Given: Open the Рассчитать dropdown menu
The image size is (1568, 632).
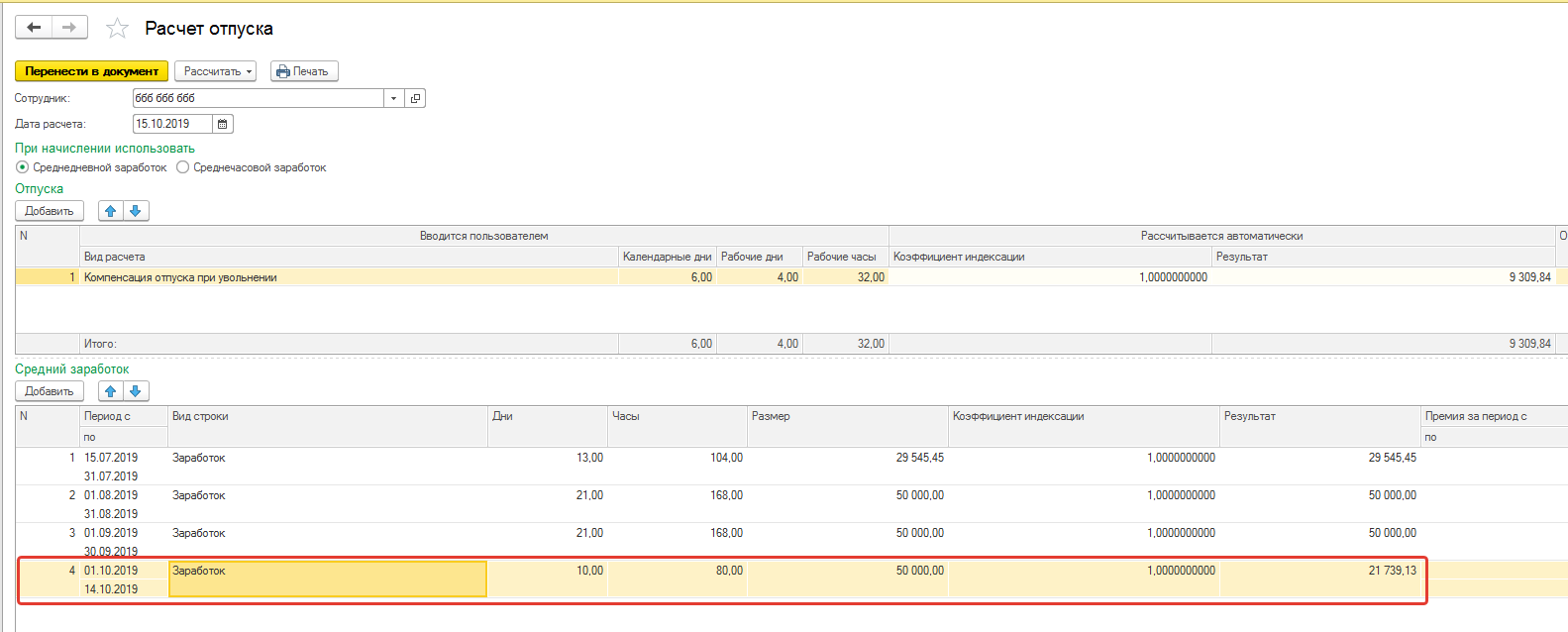Looking at the screenshot, I should [215, 71].
